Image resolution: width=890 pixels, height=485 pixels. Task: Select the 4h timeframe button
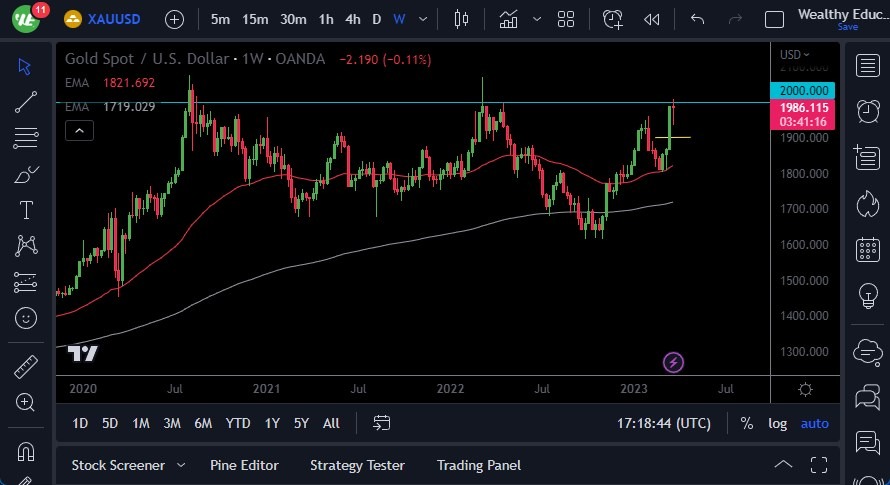[x=352, y=19]
